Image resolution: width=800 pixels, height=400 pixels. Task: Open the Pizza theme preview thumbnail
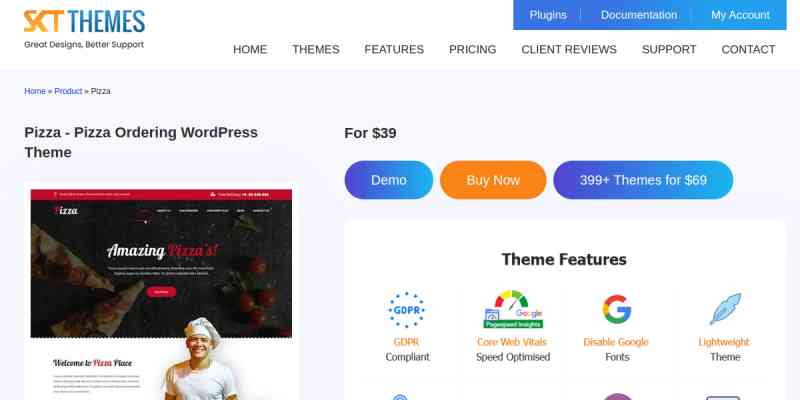click(x=161, y=292)
